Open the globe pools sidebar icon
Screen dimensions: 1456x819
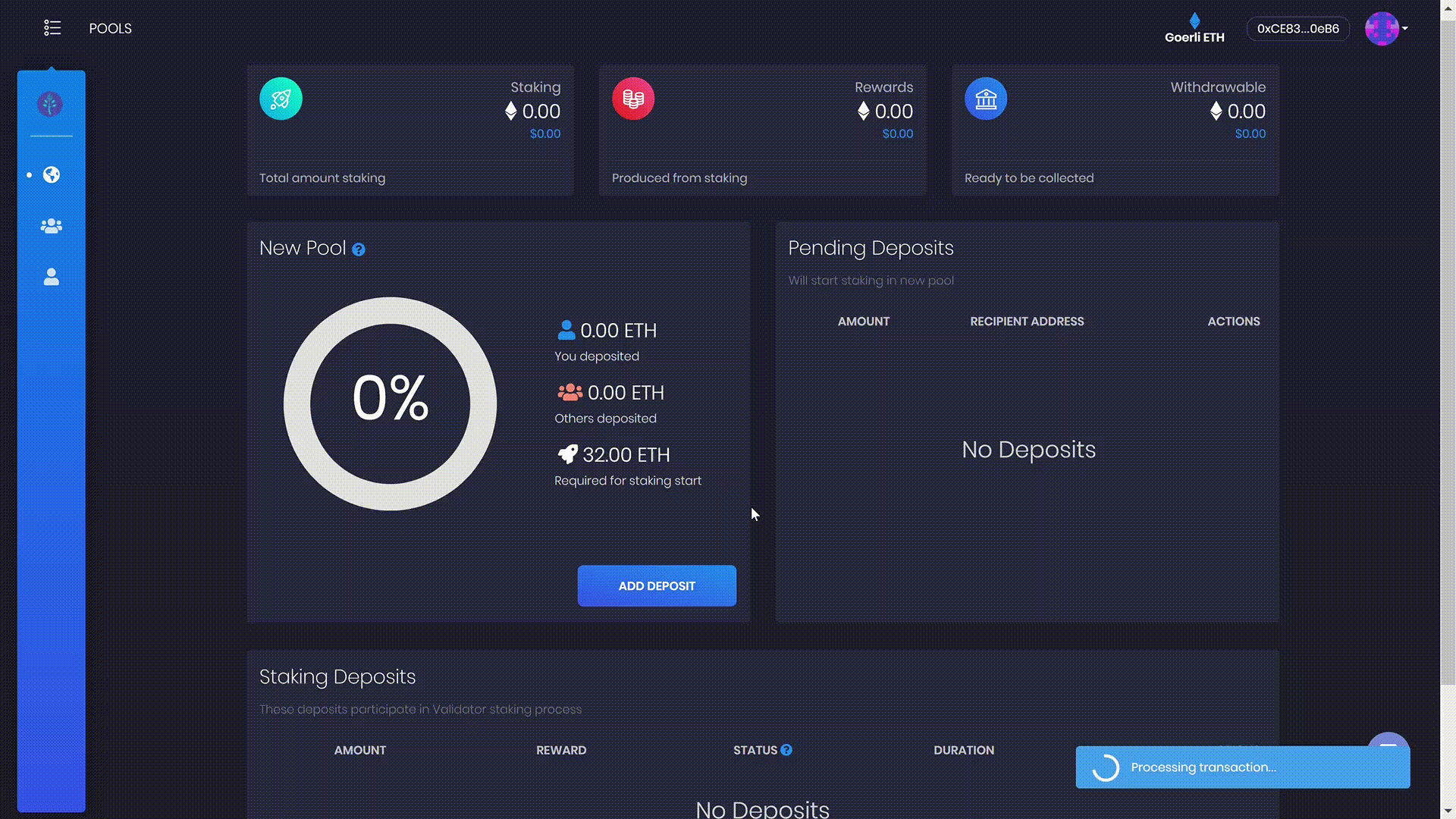[x=52, y=175]
